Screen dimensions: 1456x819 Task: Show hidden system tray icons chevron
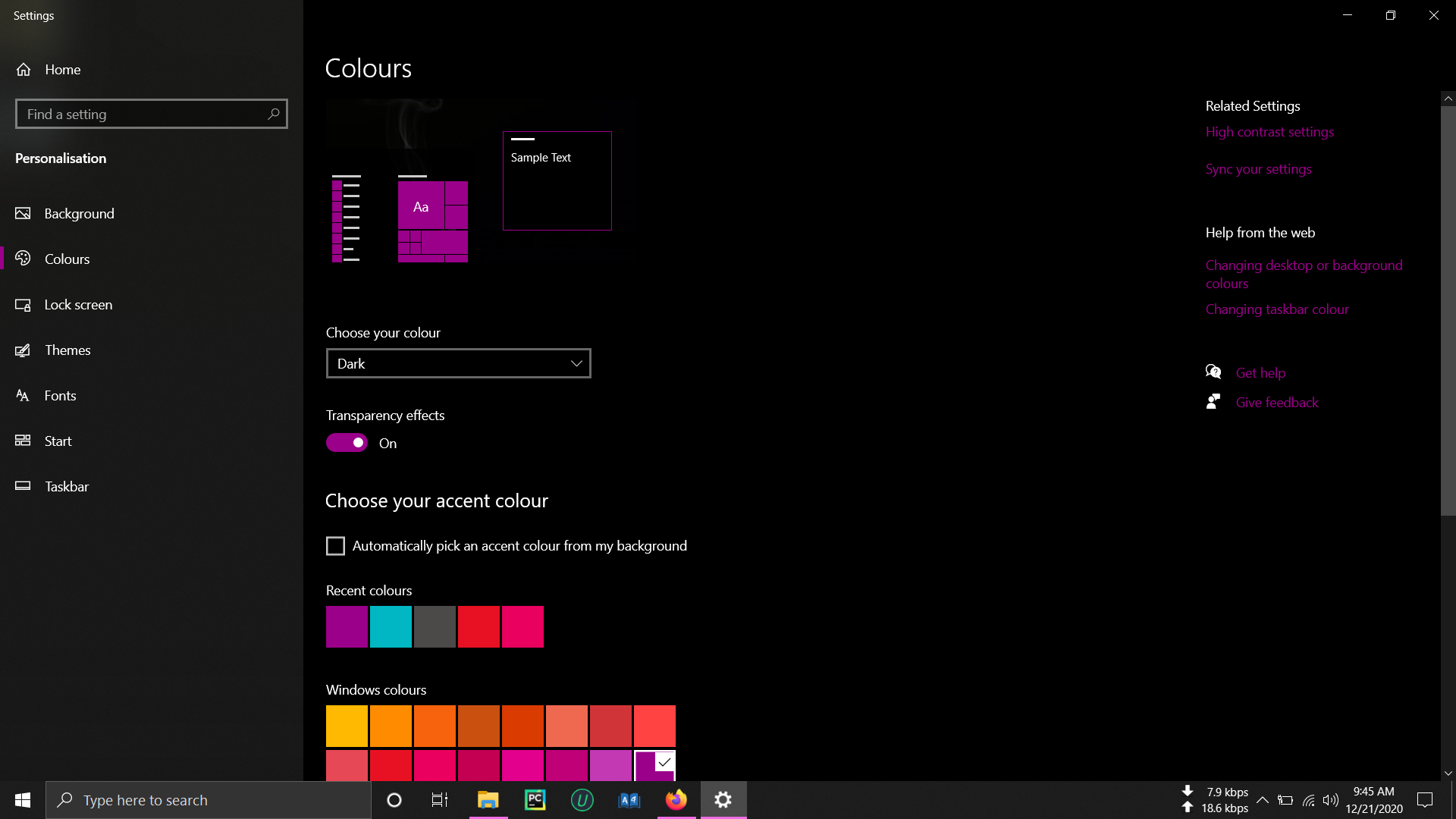point(1263,800)
